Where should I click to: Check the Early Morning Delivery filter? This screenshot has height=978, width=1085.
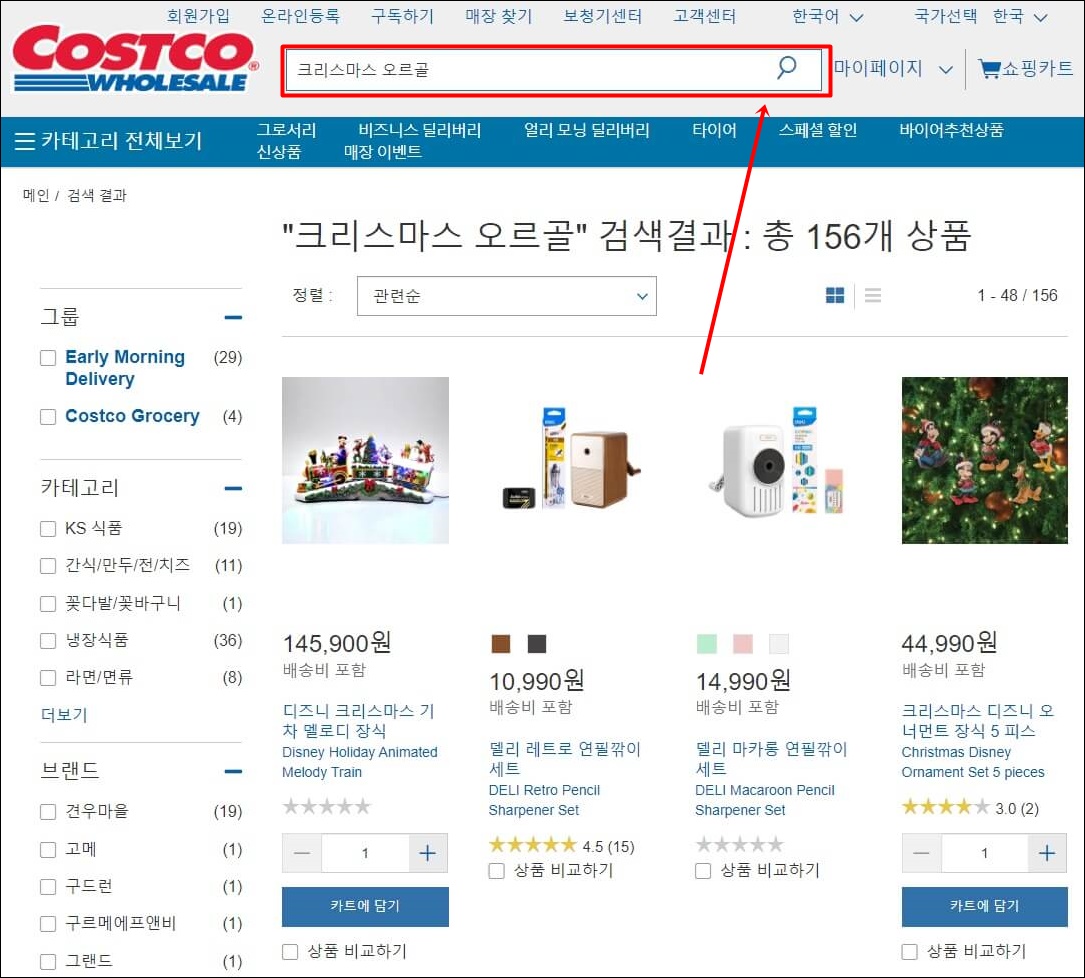pos(47,357)
